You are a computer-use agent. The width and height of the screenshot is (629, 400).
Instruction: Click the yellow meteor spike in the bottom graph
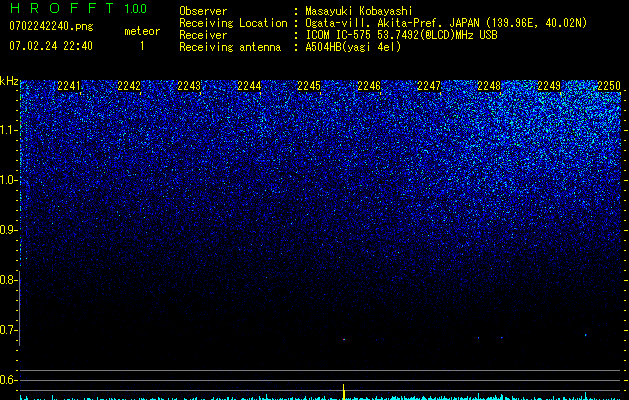(x=343, y=392)
